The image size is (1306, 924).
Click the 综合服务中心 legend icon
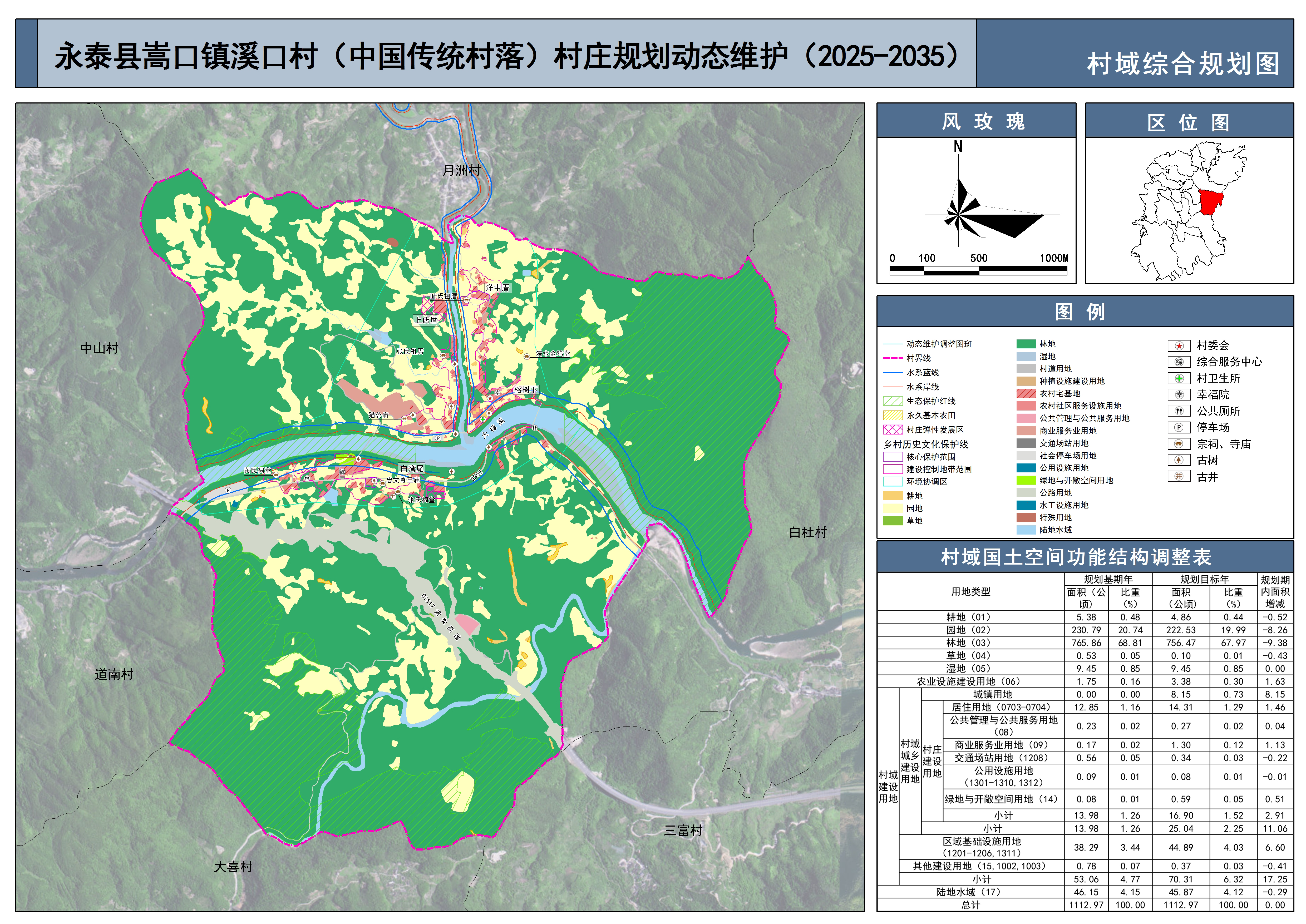(1179, 362)
